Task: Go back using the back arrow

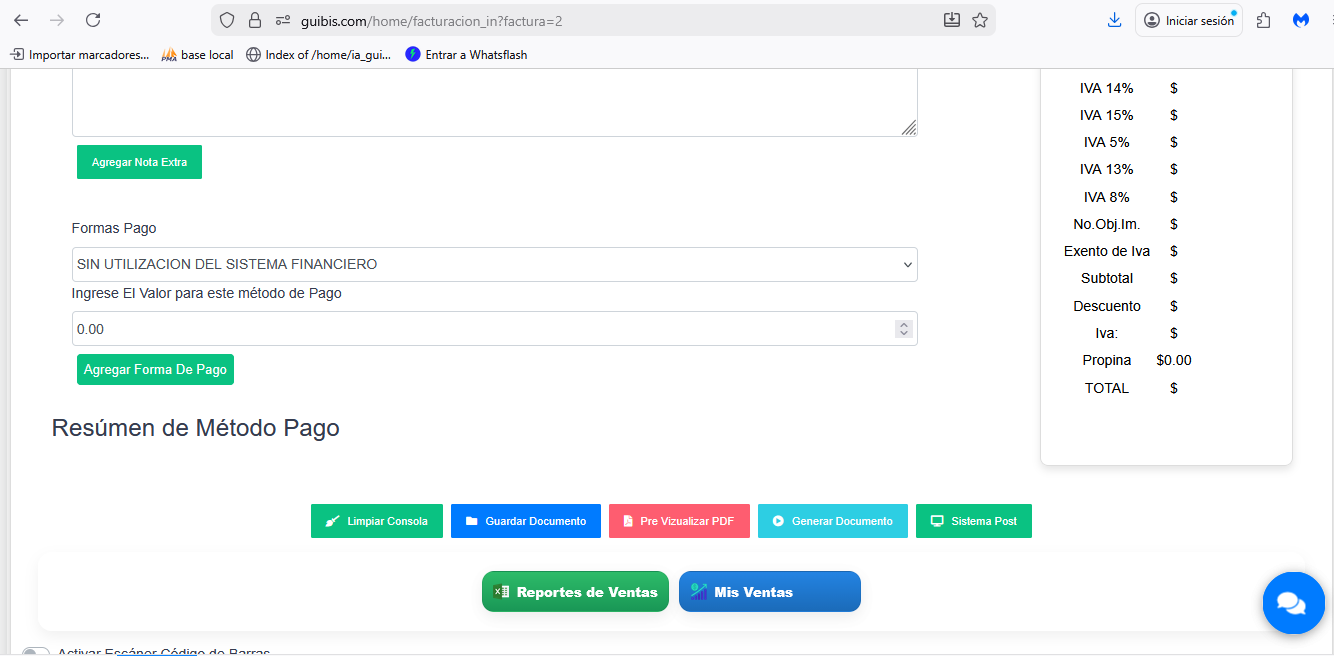Action: pyautogui.click(x=21, y=20)
